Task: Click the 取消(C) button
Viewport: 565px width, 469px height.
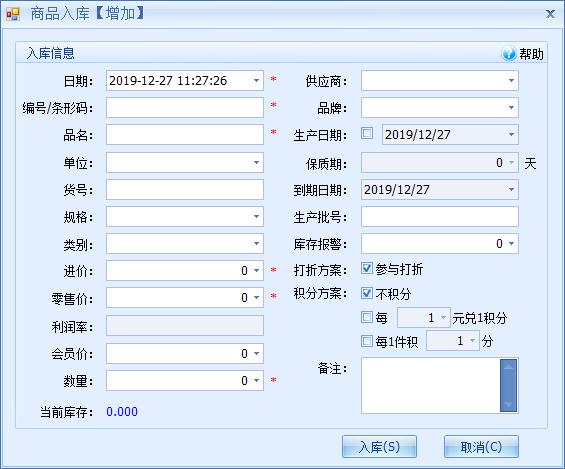Action: [x=481, y=447]
